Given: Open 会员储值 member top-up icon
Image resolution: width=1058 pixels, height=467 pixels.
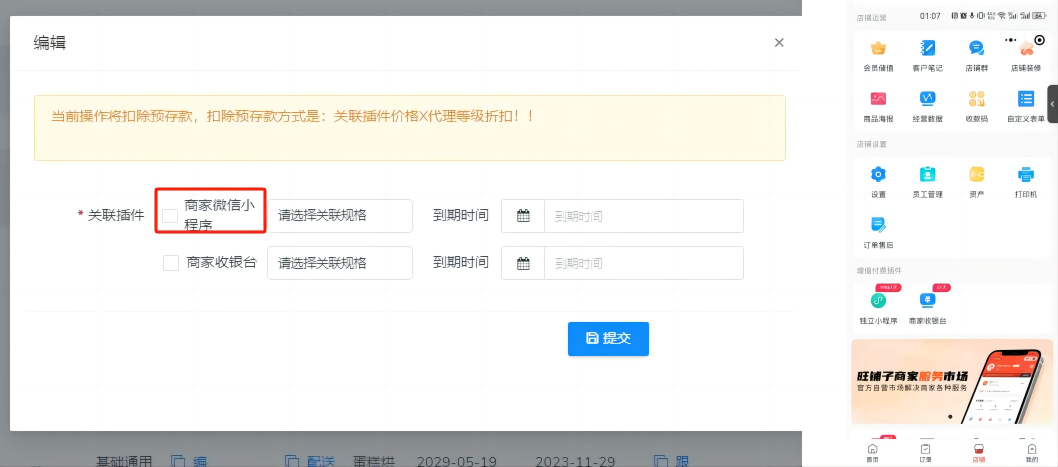Looking at the screenshot, I should [878, 49].
